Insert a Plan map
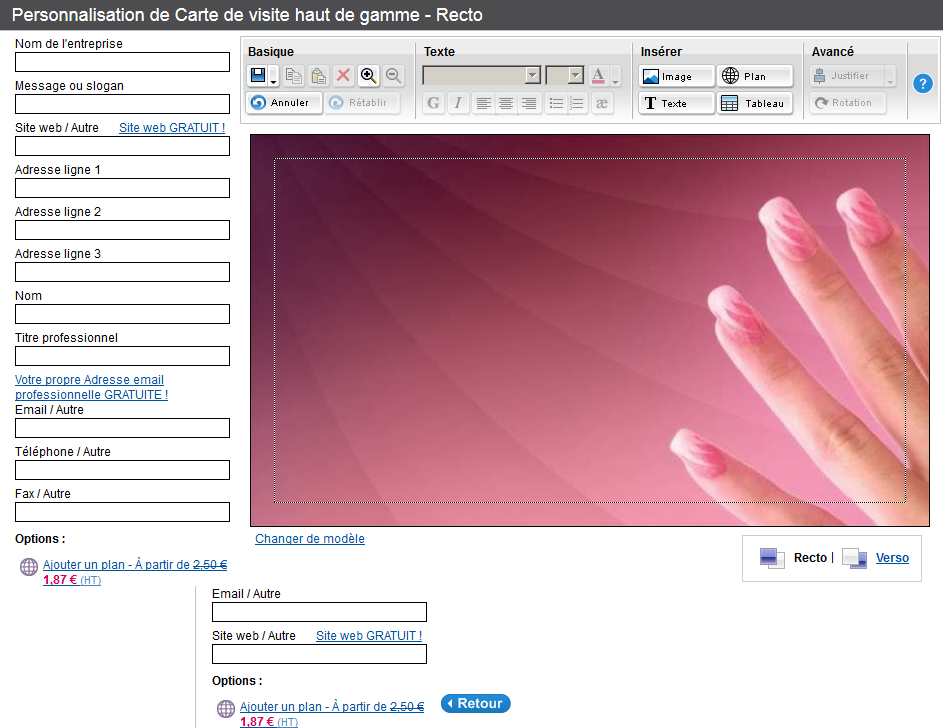The height and width of the screenshot is (728, 943). pos(755,76)
